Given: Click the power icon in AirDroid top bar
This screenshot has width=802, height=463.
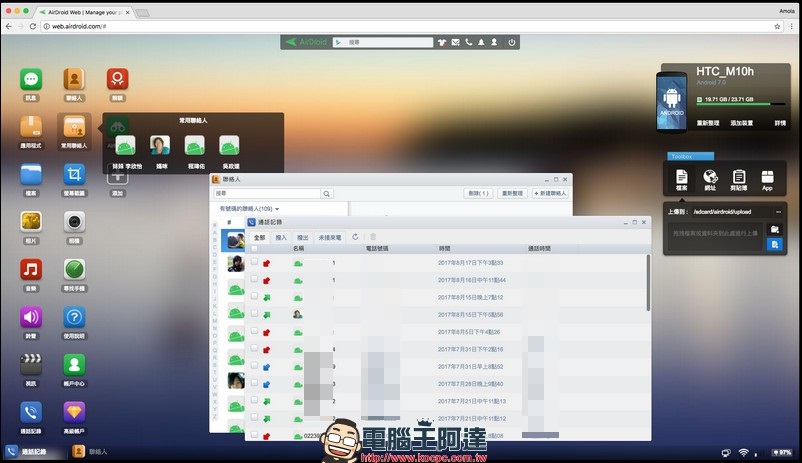Looking at the screenshot, I should pos(511,42).
